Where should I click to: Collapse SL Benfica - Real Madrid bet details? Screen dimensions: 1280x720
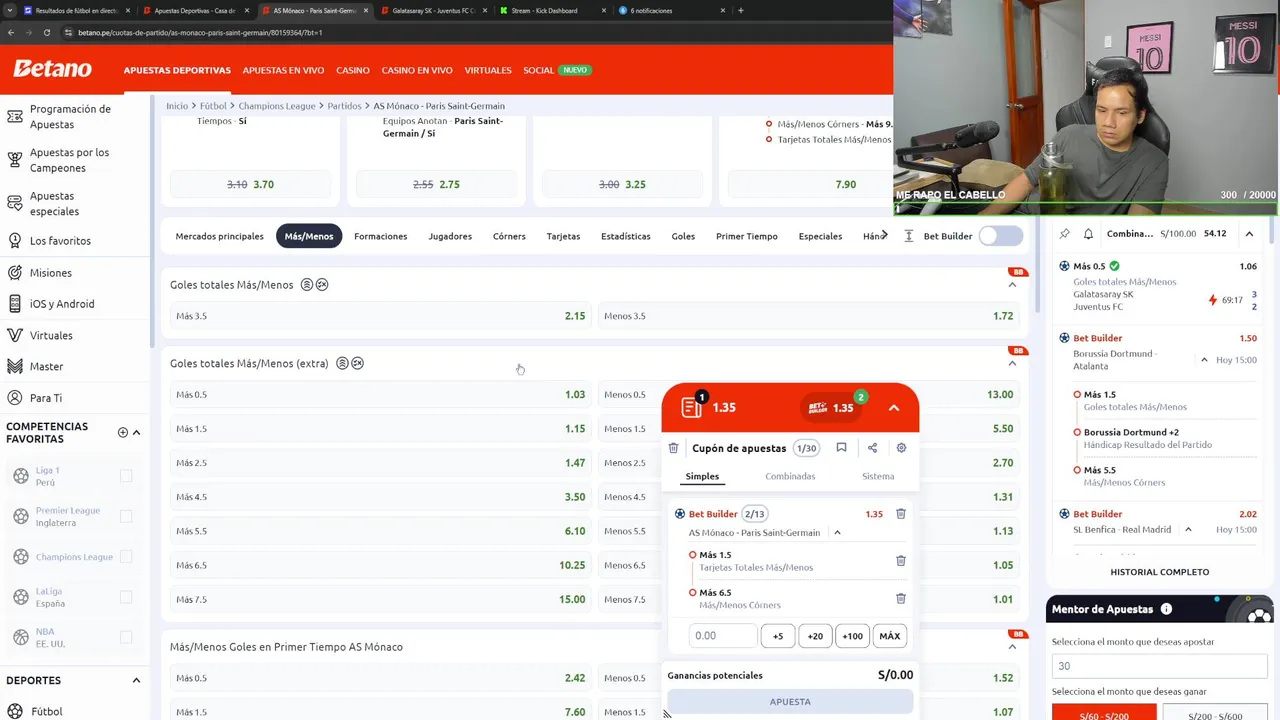click(1188, 529)
